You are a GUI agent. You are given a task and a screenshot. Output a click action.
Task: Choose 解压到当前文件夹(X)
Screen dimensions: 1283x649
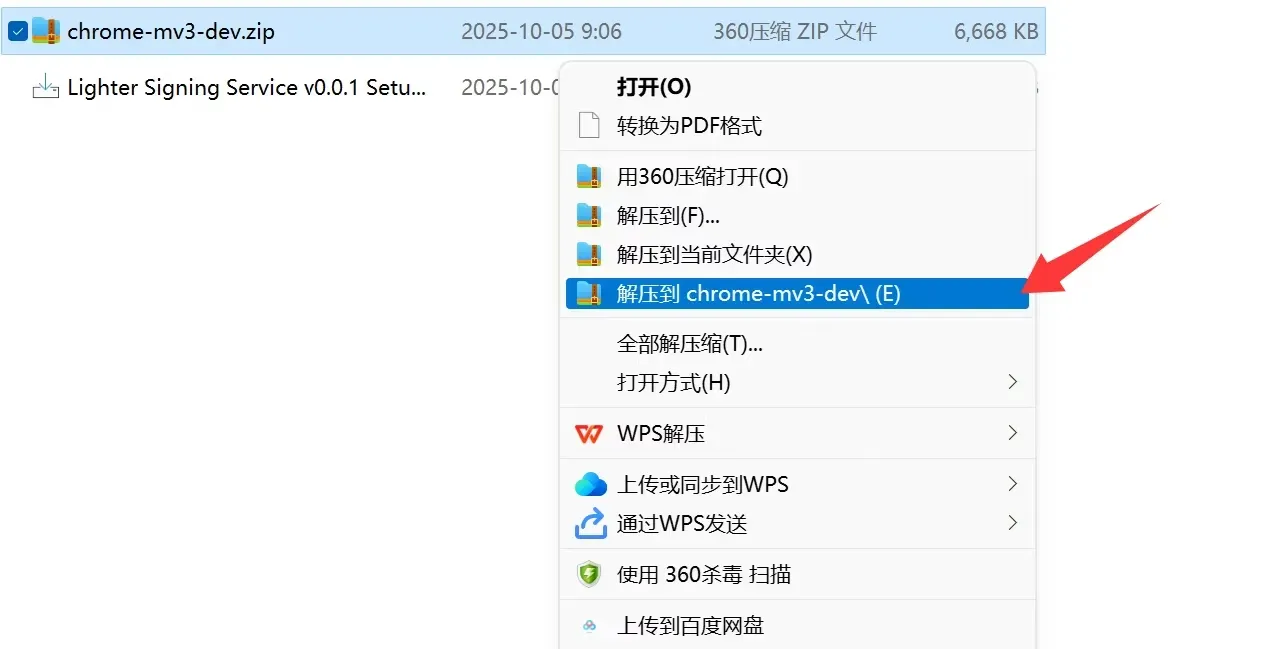797,254
